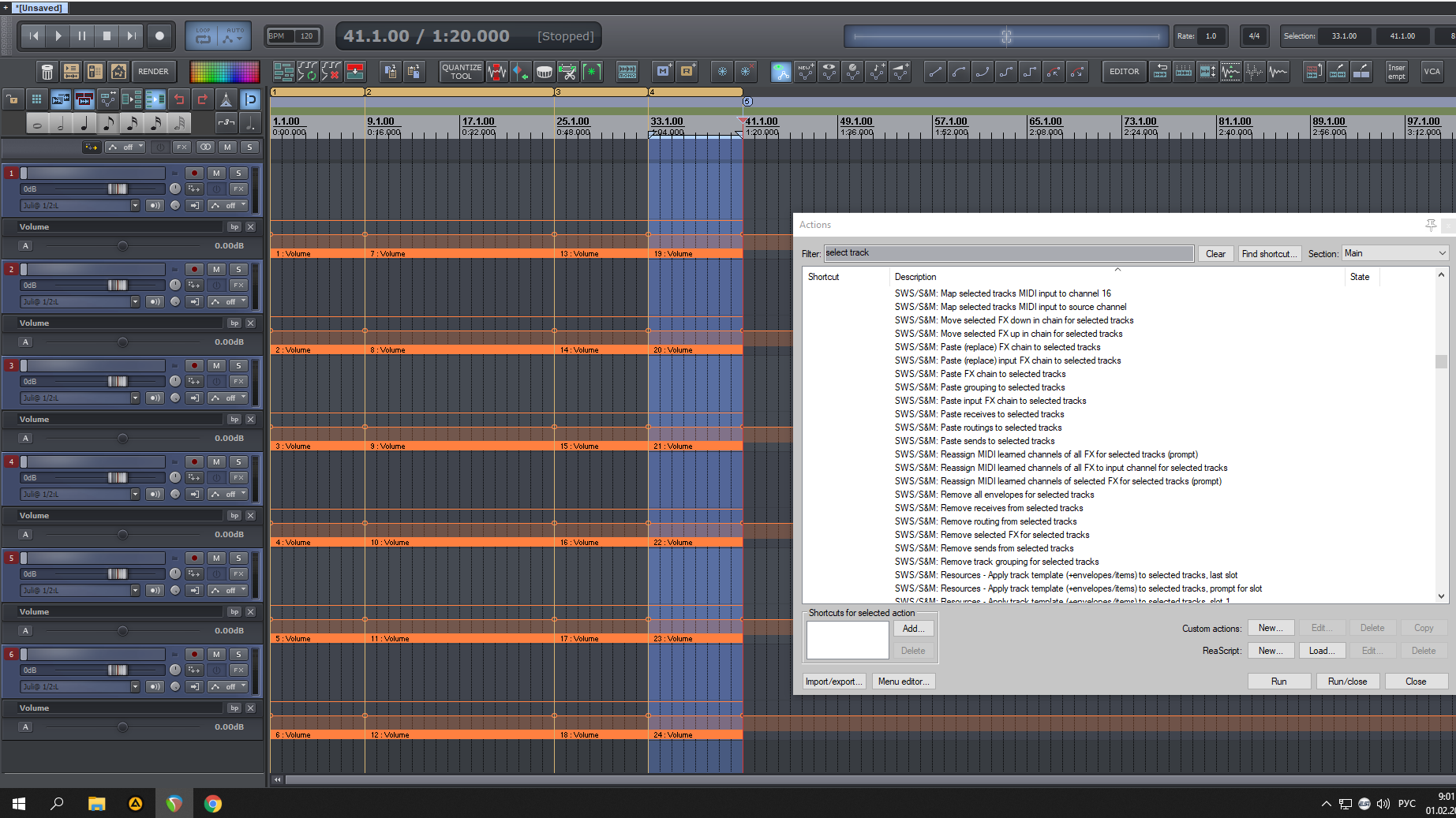
Task: Toggle bypass bp on track 2 envelope
Action: click(x=234, y=323)
